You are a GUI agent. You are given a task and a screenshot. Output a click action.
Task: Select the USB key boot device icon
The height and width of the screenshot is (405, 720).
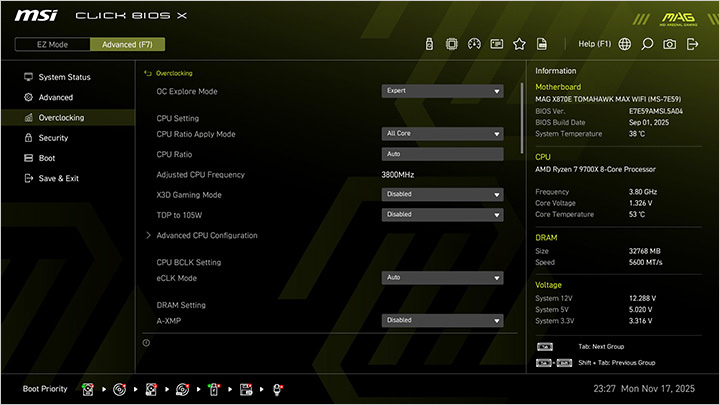214,389
